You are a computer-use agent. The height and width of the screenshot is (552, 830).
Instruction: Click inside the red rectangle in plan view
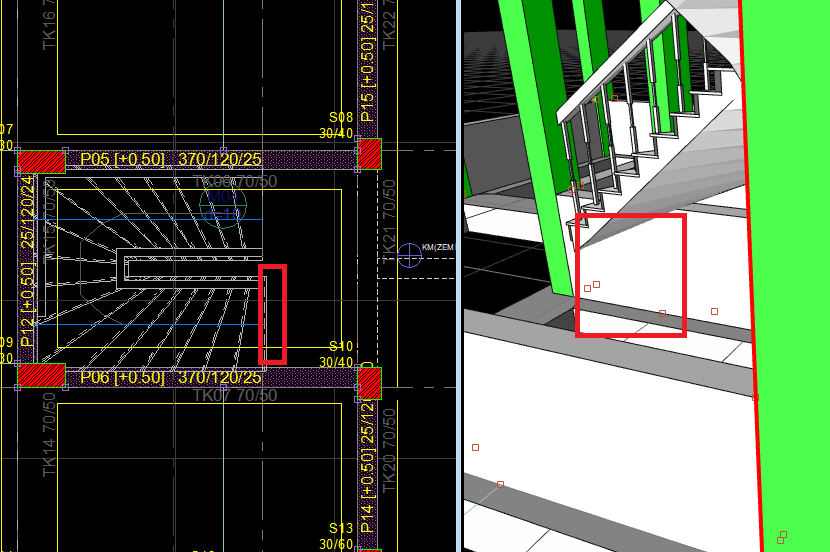click(x=272, y=314)
